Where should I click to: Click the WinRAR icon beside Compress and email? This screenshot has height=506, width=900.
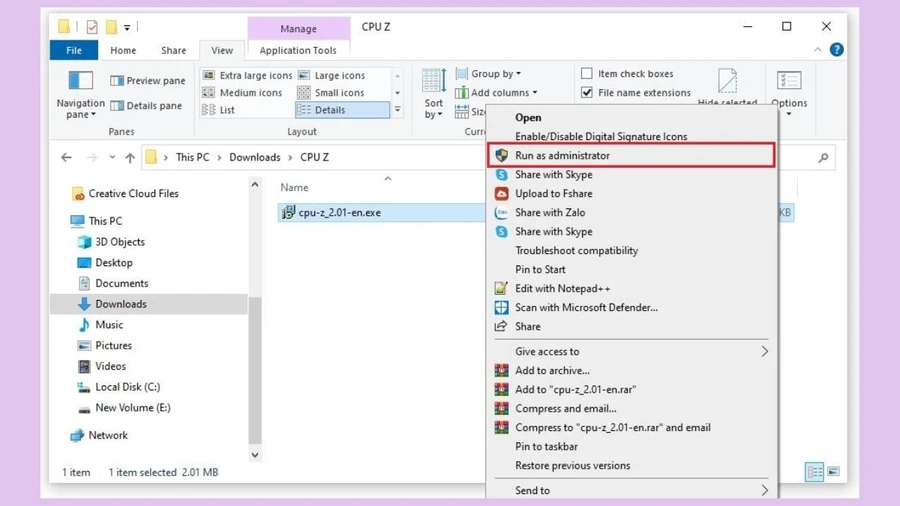coord(502,408)
